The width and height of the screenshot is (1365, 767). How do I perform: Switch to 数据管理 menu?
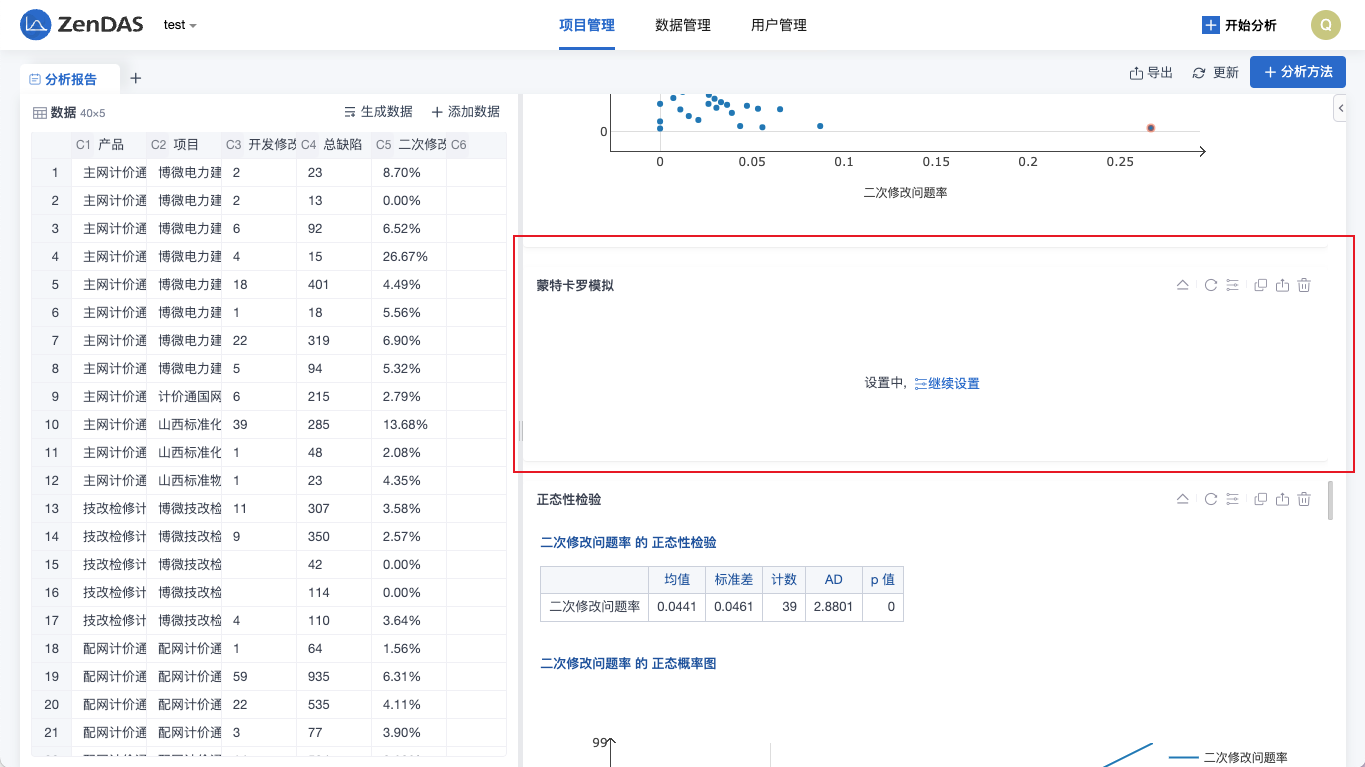point(682,25)
